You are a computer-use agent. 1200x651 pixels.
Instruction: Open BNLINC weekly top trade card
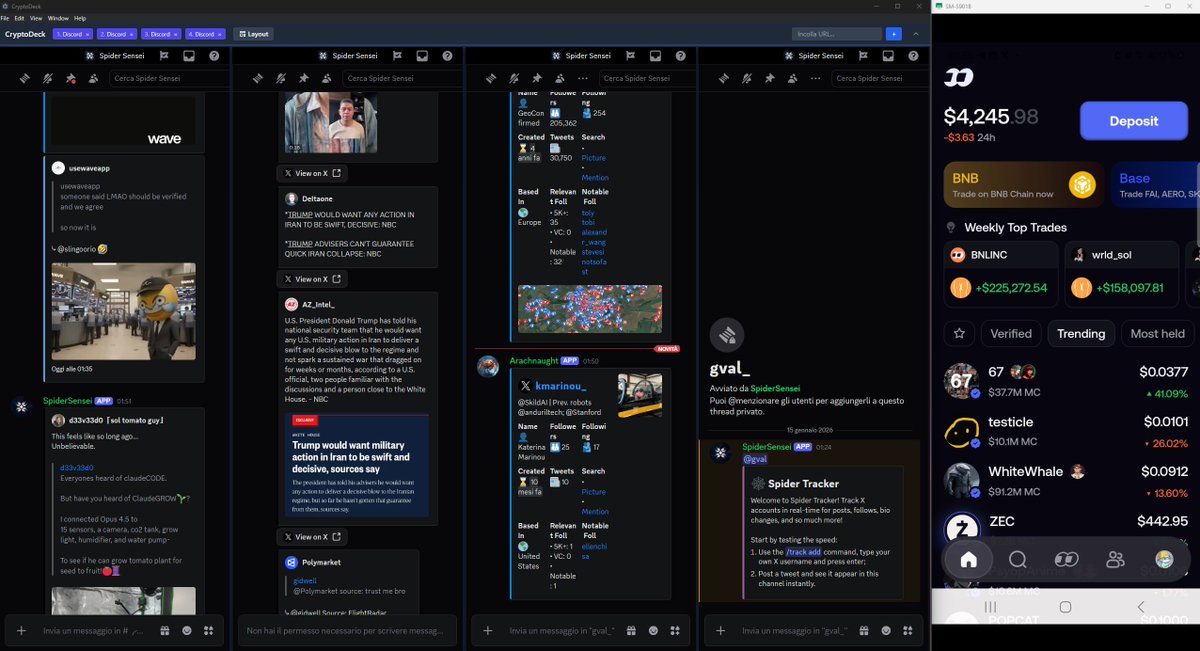pos(1001,273)
